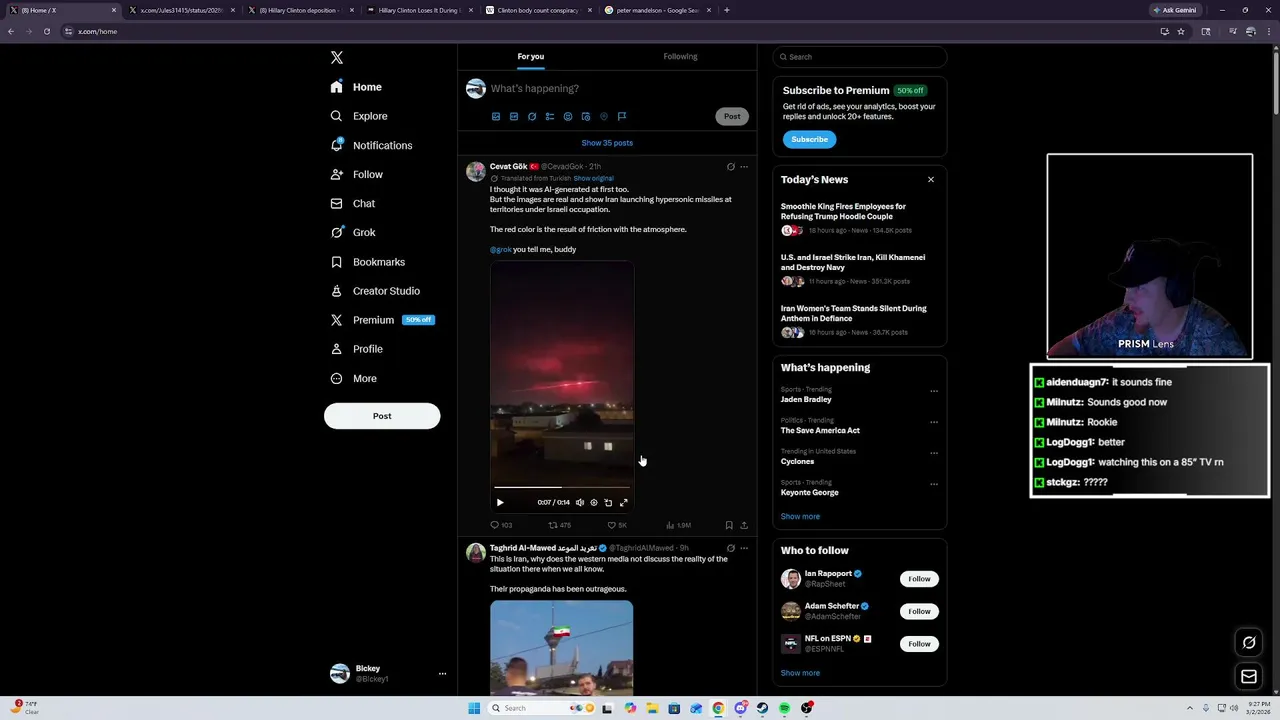Click Show 35 posts link
The image size is (1280, 720).
(607, 143)
